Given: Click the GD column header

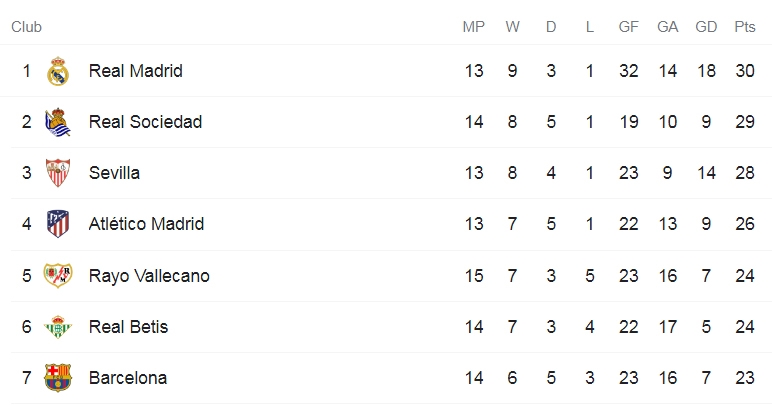Looking at the screenshot, I should click(706, 27).
